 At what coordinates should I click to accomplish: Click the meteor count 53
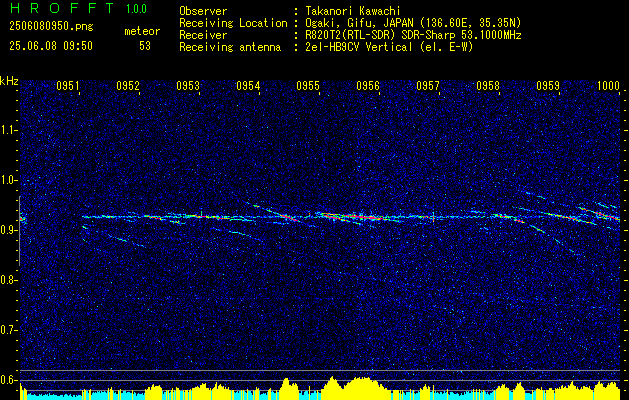[145, 46]
